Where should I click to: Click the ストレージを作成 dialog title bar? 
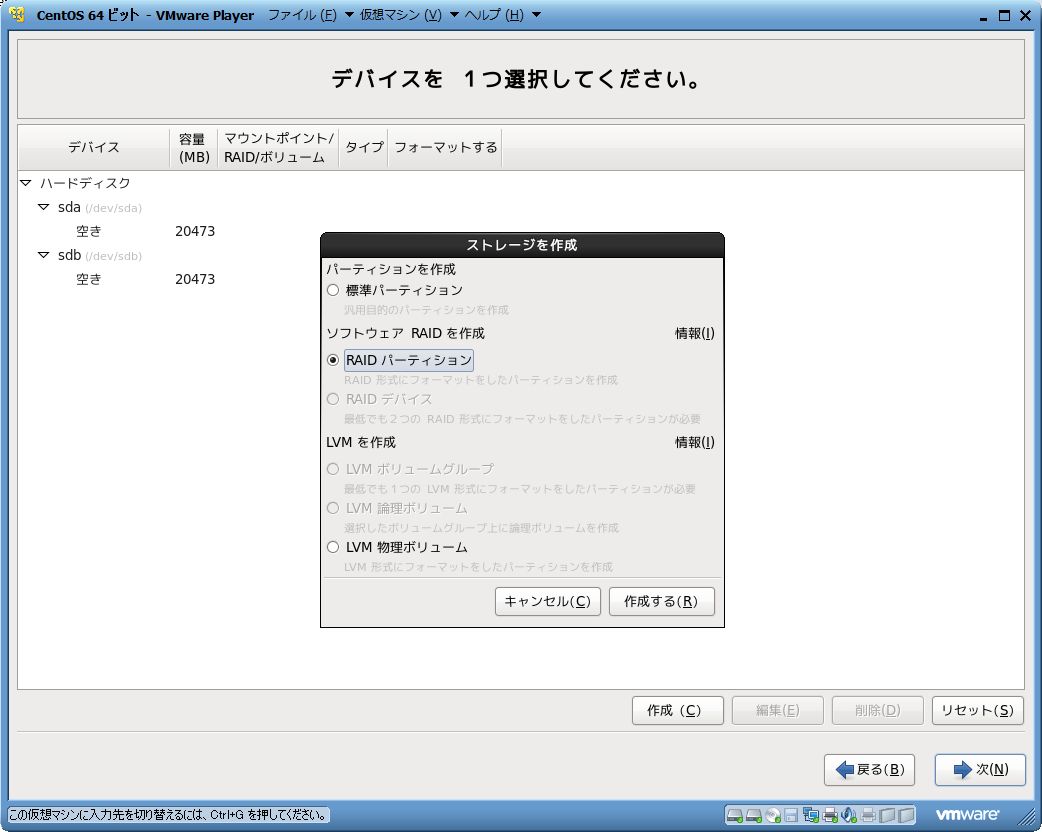pyautogui.click(x=522, y=245)
